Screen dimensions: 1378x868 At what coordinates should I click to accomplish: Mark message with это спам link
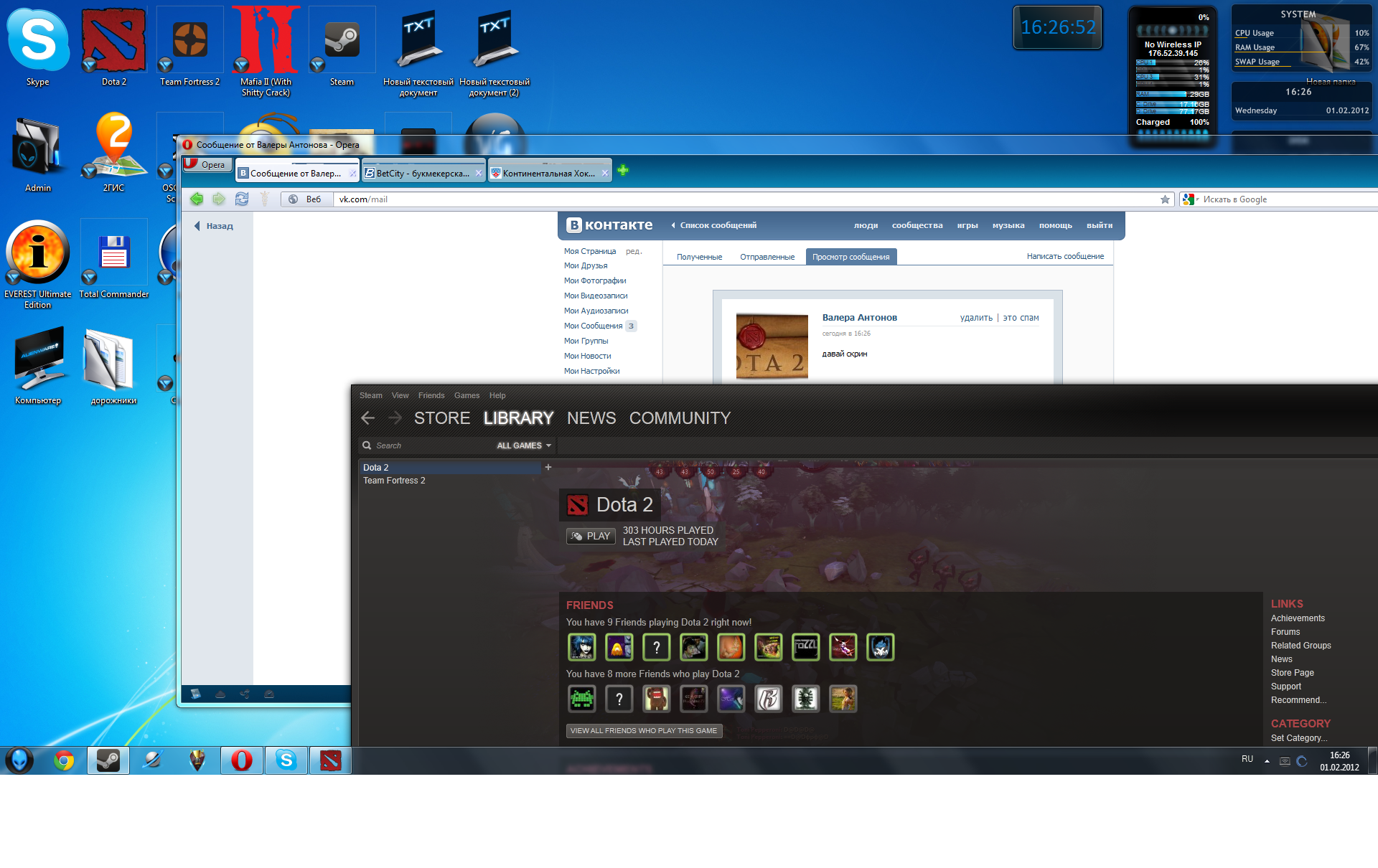point(1021,318)
